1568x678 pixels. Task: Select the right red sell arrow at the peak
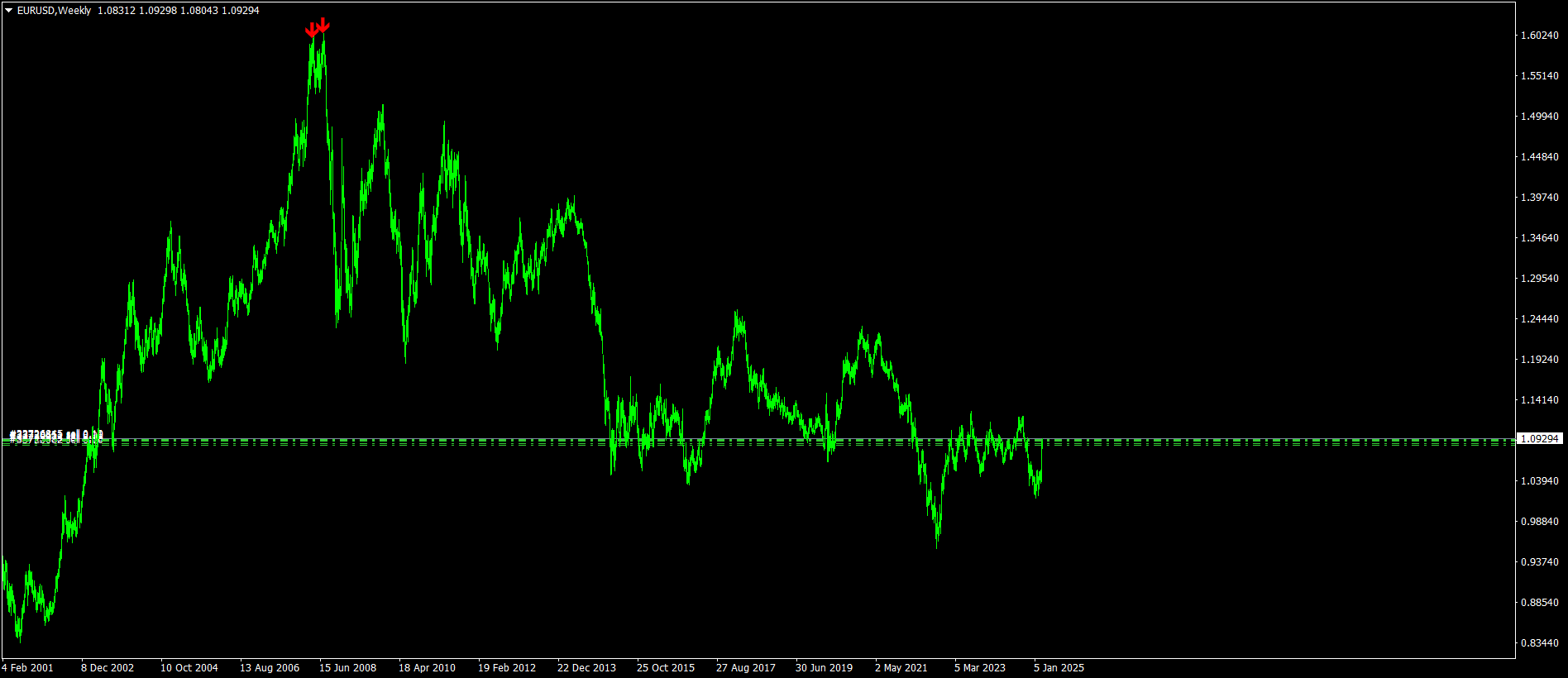[323, 25]
